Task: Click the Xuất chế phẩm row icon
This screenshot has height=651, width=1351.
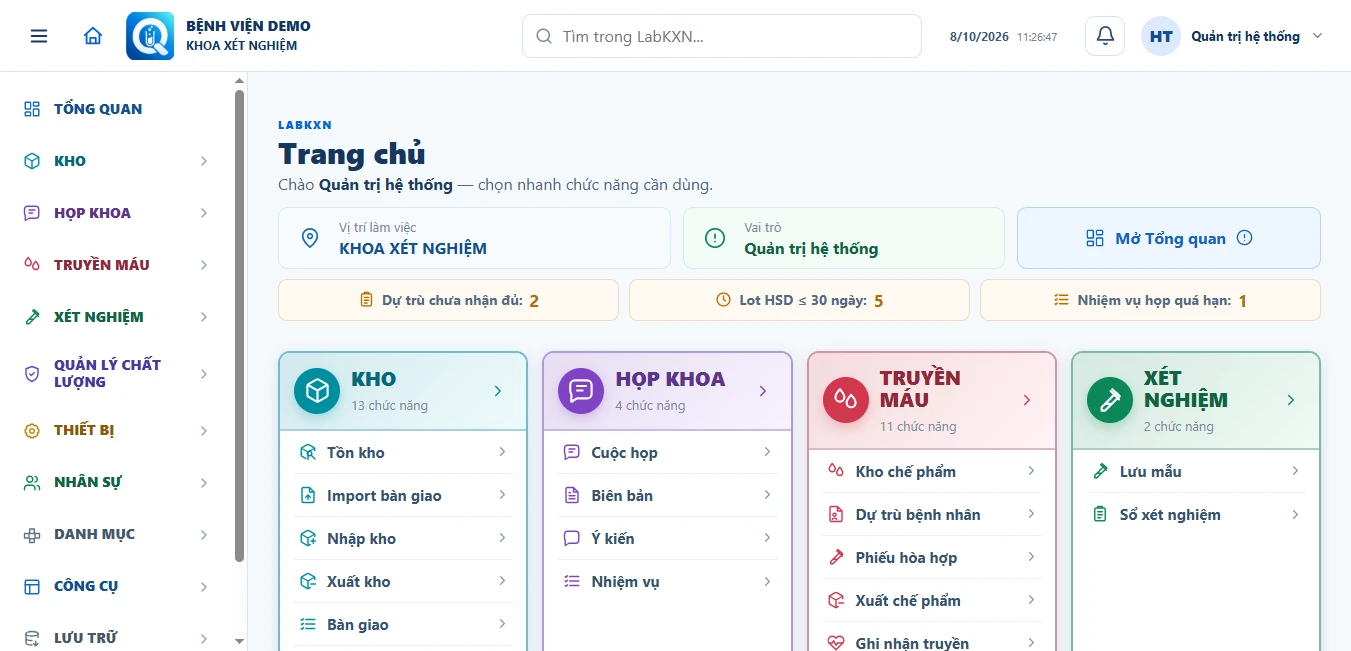Action: click(836, 601)
